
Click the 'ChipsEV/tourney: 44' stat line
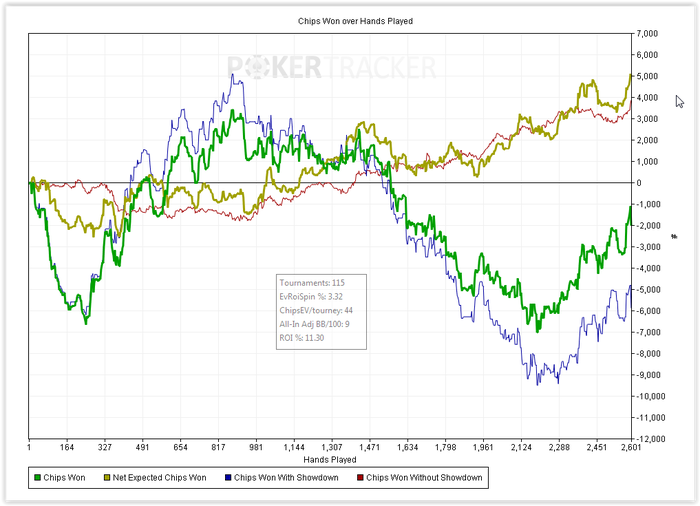(316, 310)
